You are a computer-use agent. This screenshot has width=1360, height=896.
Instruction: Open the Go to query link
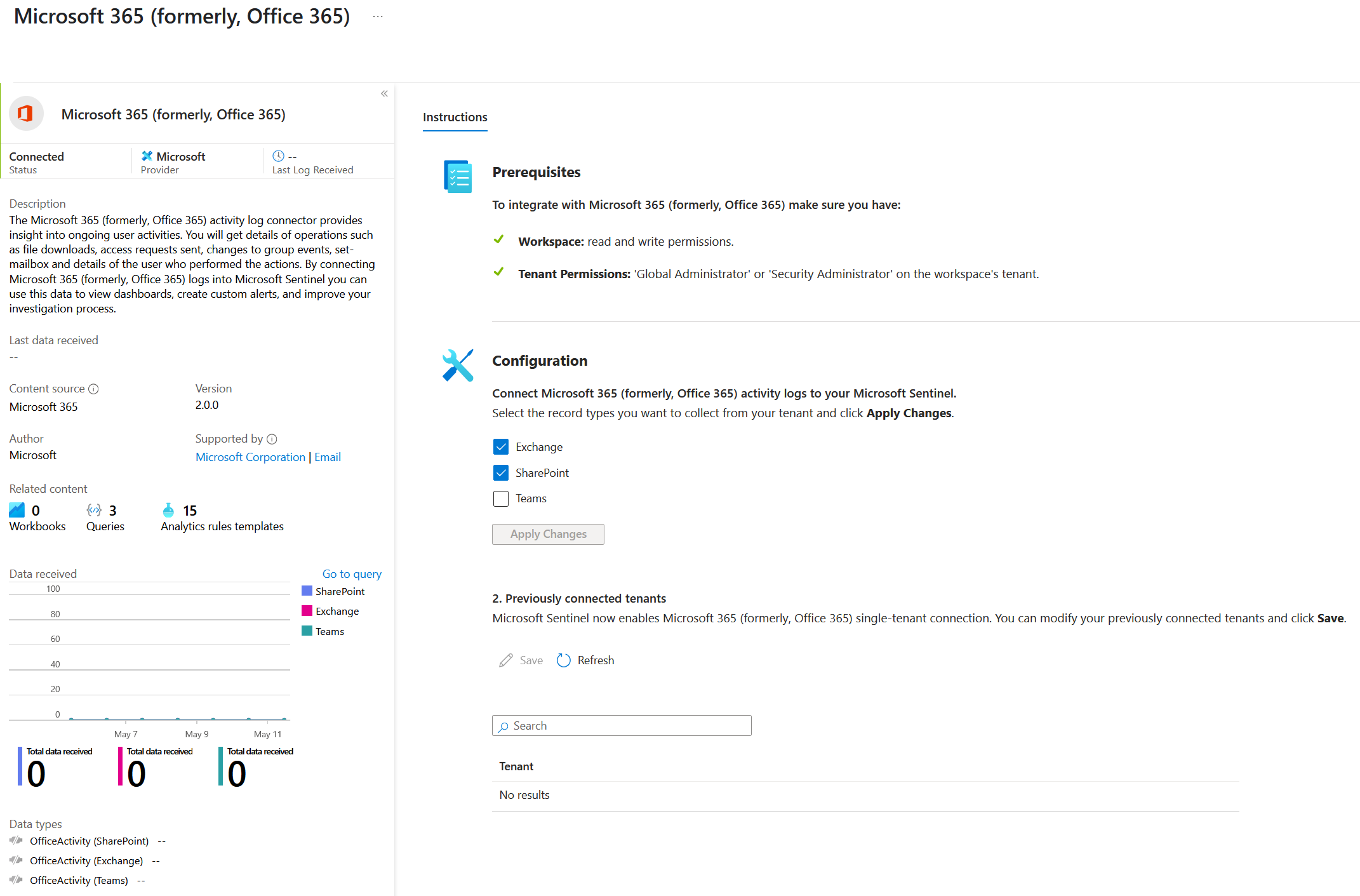(352, 574)
